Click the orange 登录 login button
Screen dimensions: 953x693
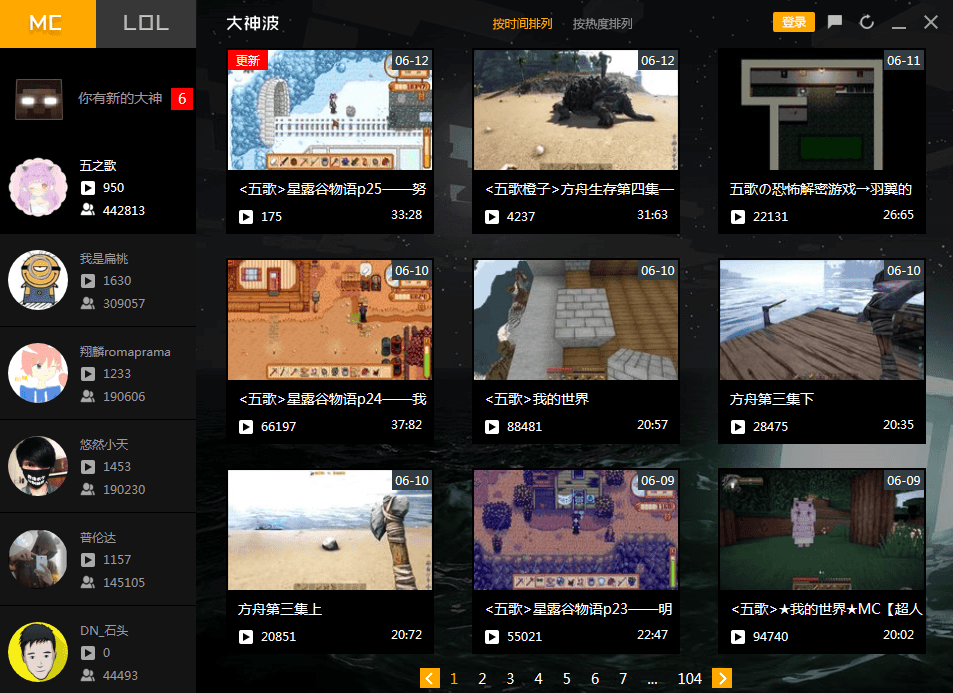coord(794,22)
